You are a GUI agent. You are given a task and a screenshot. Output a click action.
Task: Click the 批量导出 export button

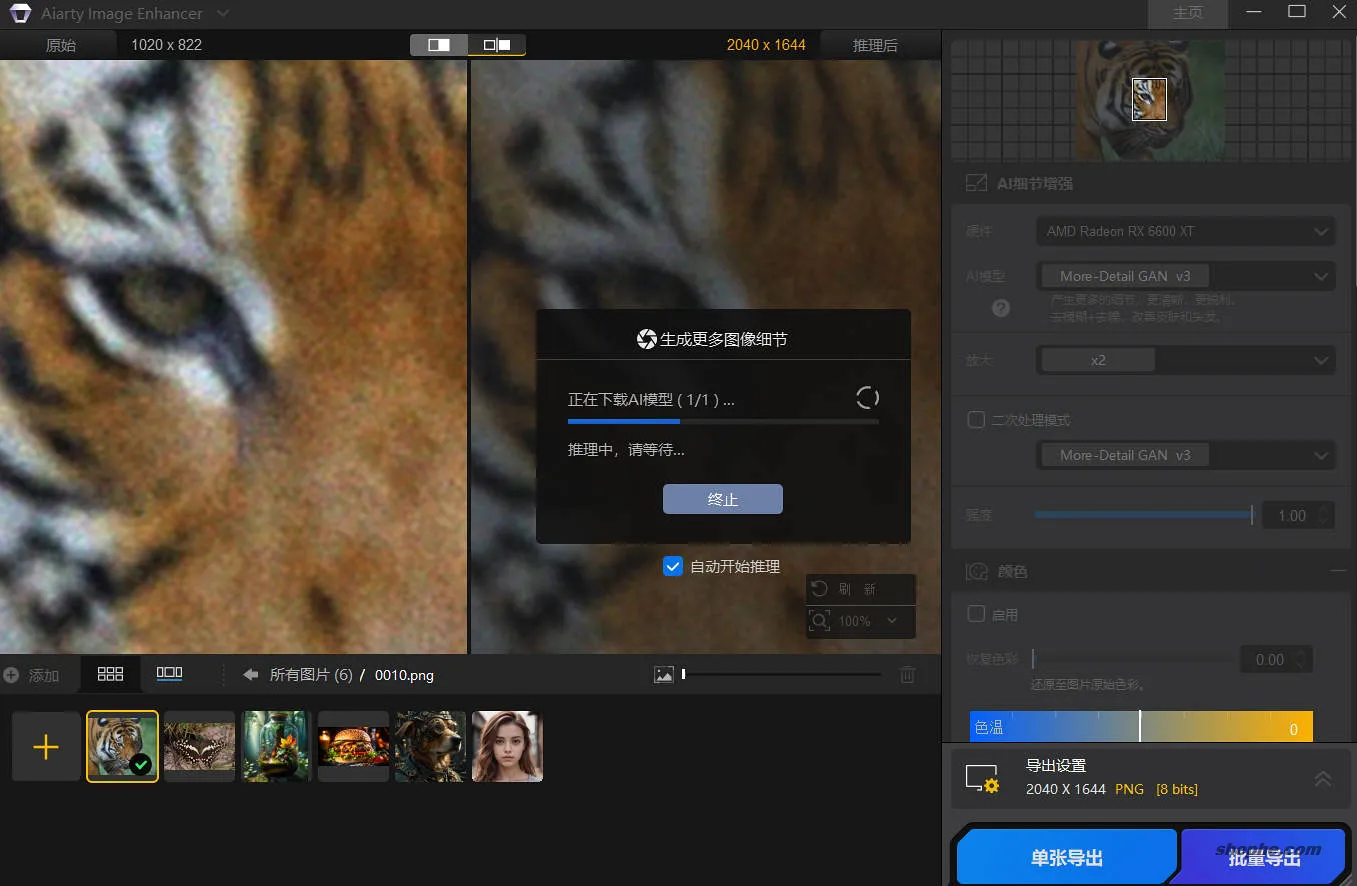tap(1262, 857)
